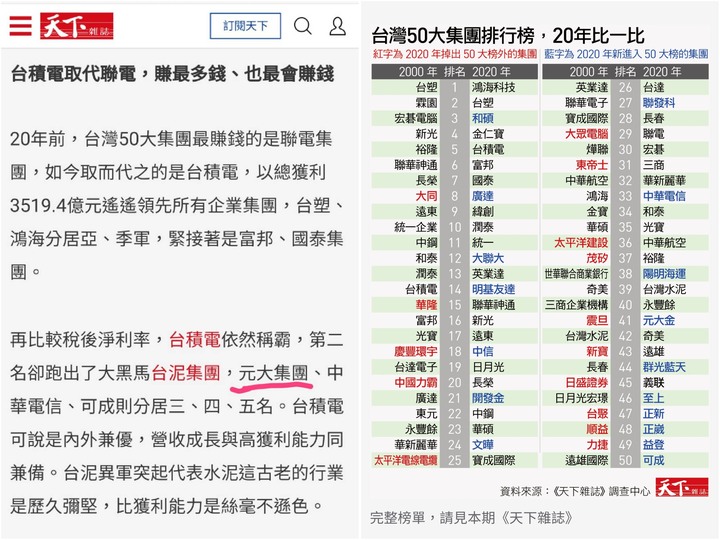
Task: Click blue 元大金 at rank 41
Action: [659, 321]
